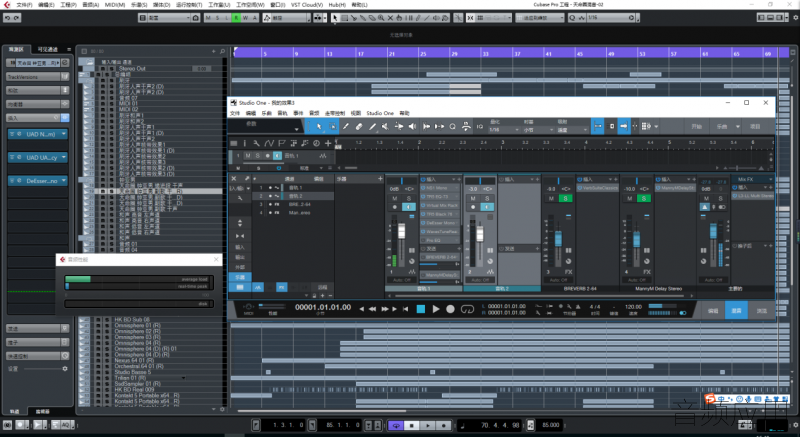Select the range tool in Studio One toolbar
Viewport: 800px width, 437px height.
tap(333, 126)
